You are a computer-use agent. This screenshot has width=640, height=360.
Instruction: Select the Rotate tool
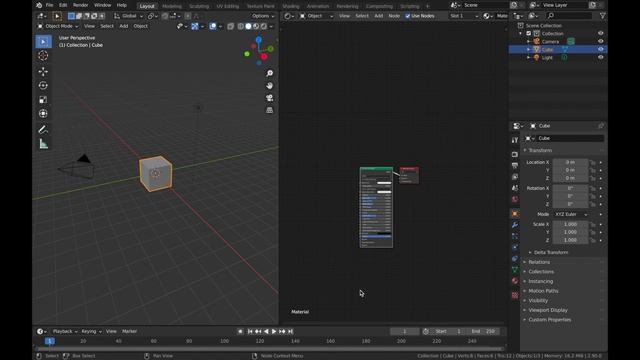tap(43, 85)
